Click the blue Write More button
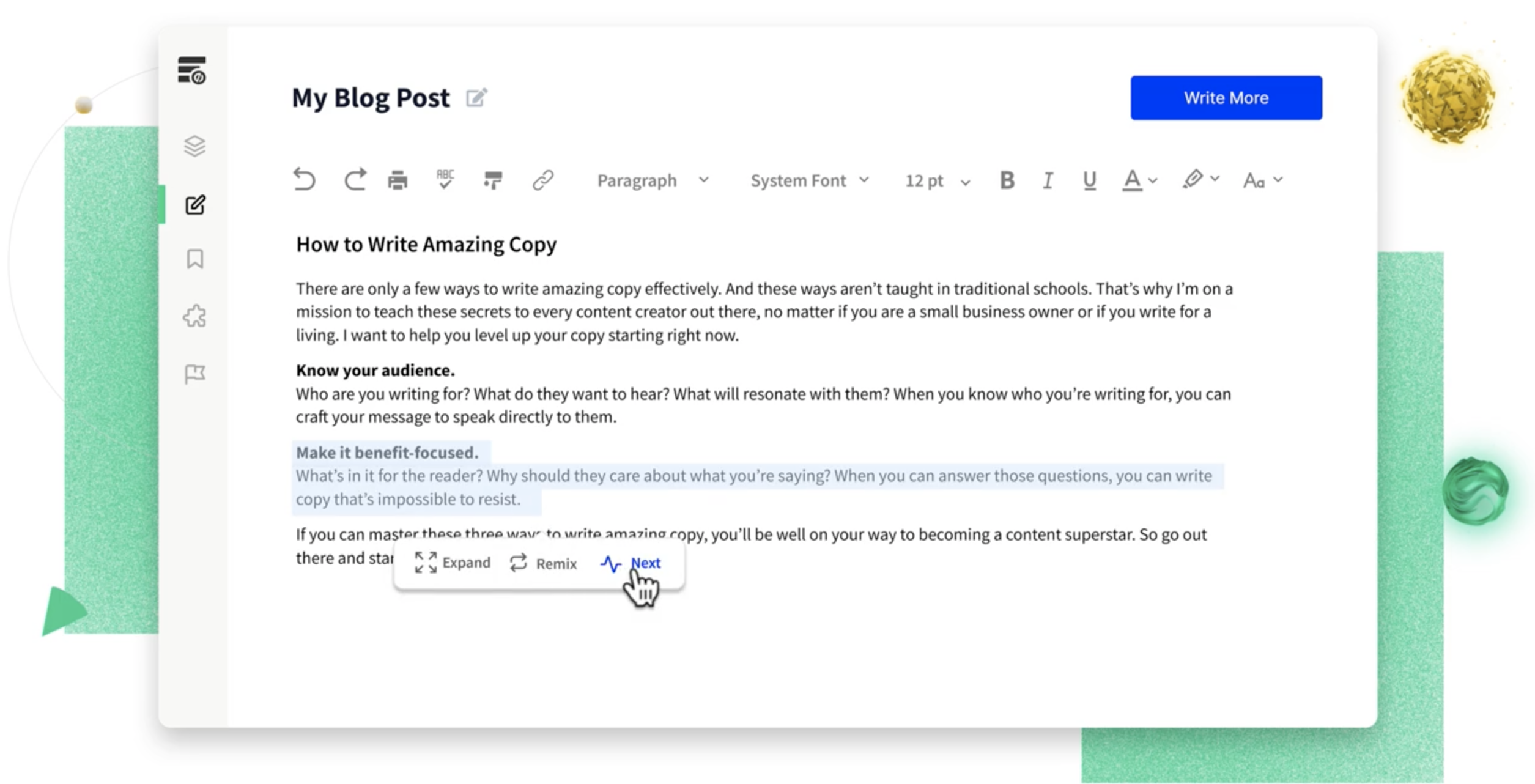Image resolution: width=1535 pixels, height=784 pixels. tap(1226, 97)
